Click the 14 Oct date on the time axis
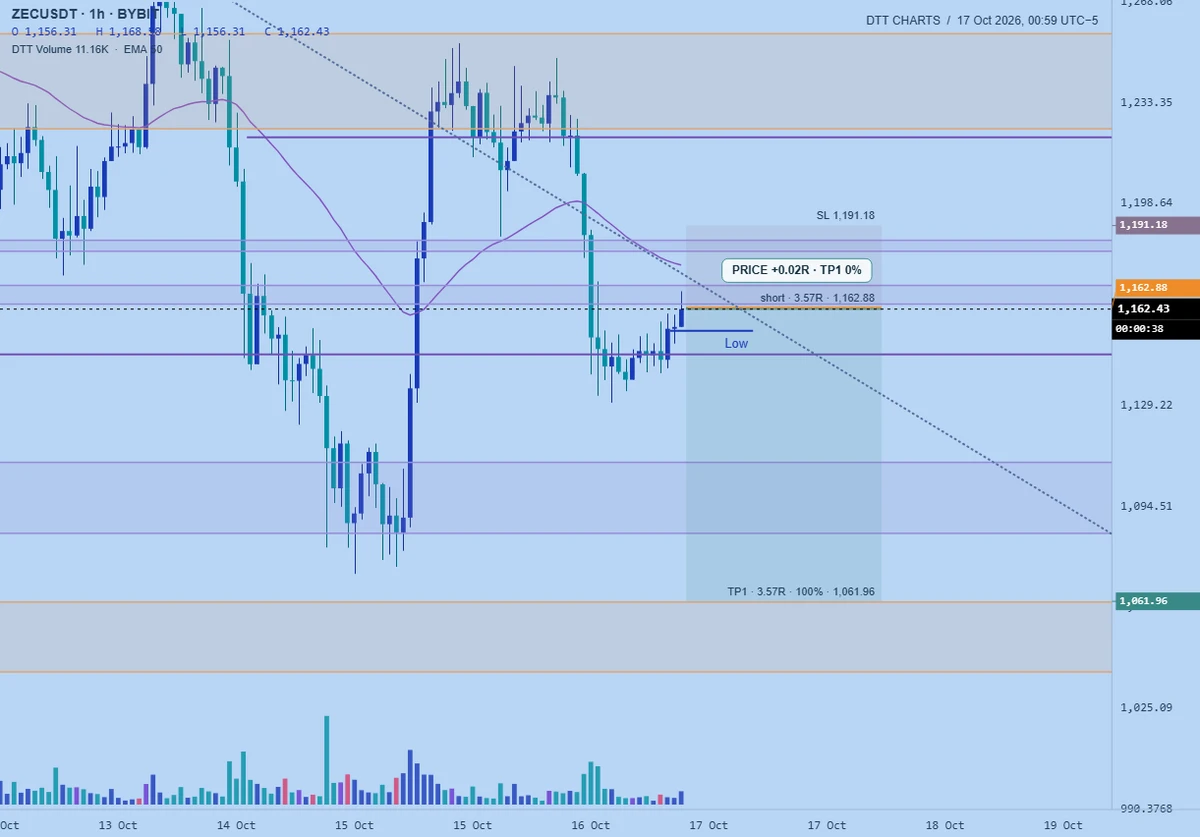This screenshot has width=1200, height=837. point(236,826)
